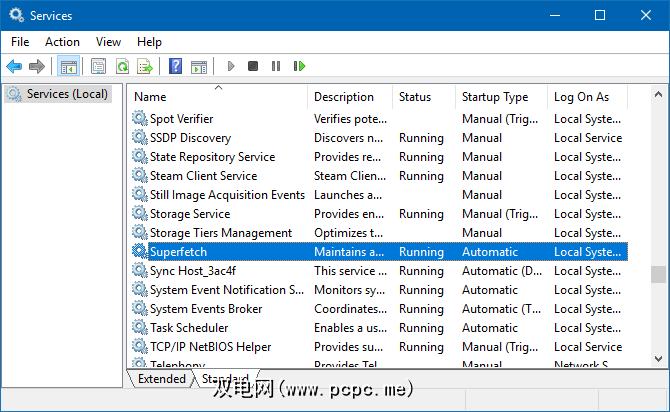
Task: Switch to the Extended tab
Action: click(x=161, y=379)
